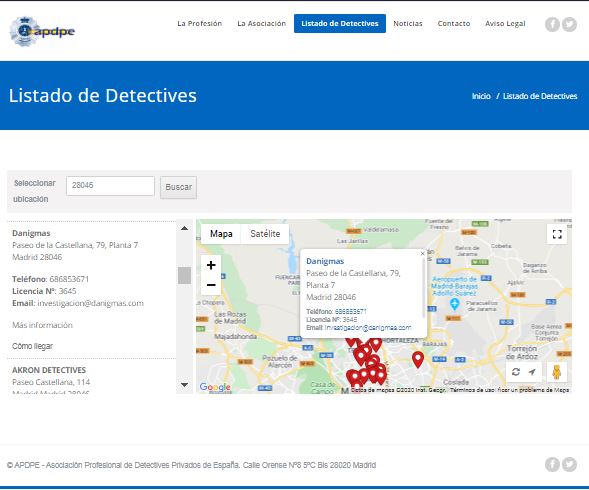Click list scroll down arrow
Screen dimensions: 589x490
coord(184,384)
